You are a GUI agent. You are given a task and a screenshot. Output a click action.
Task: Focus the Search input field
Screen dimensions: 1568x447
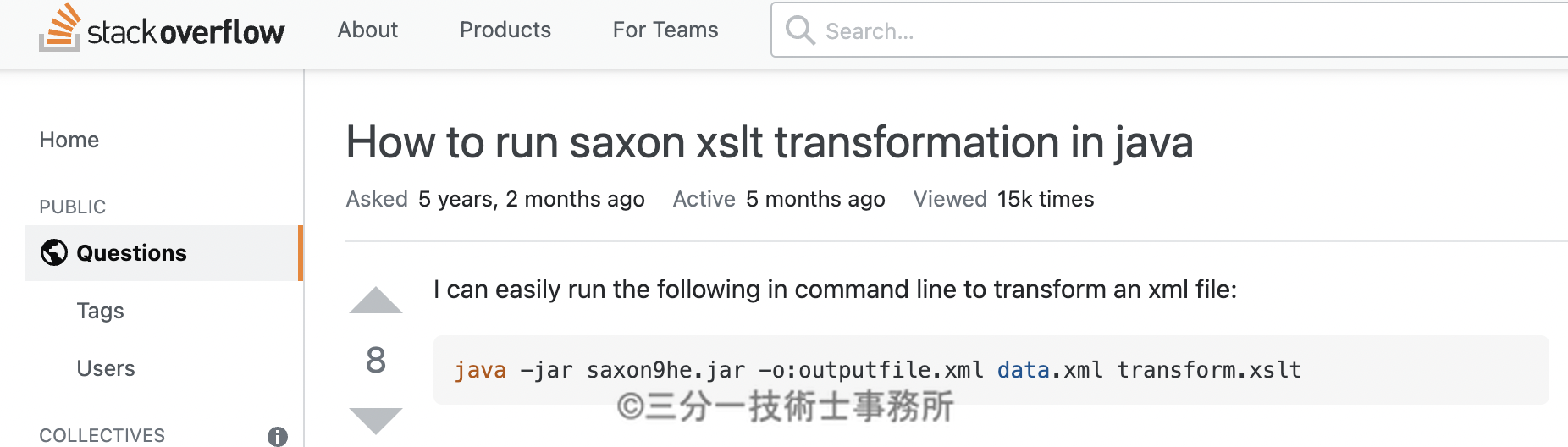coord(1169,30)
